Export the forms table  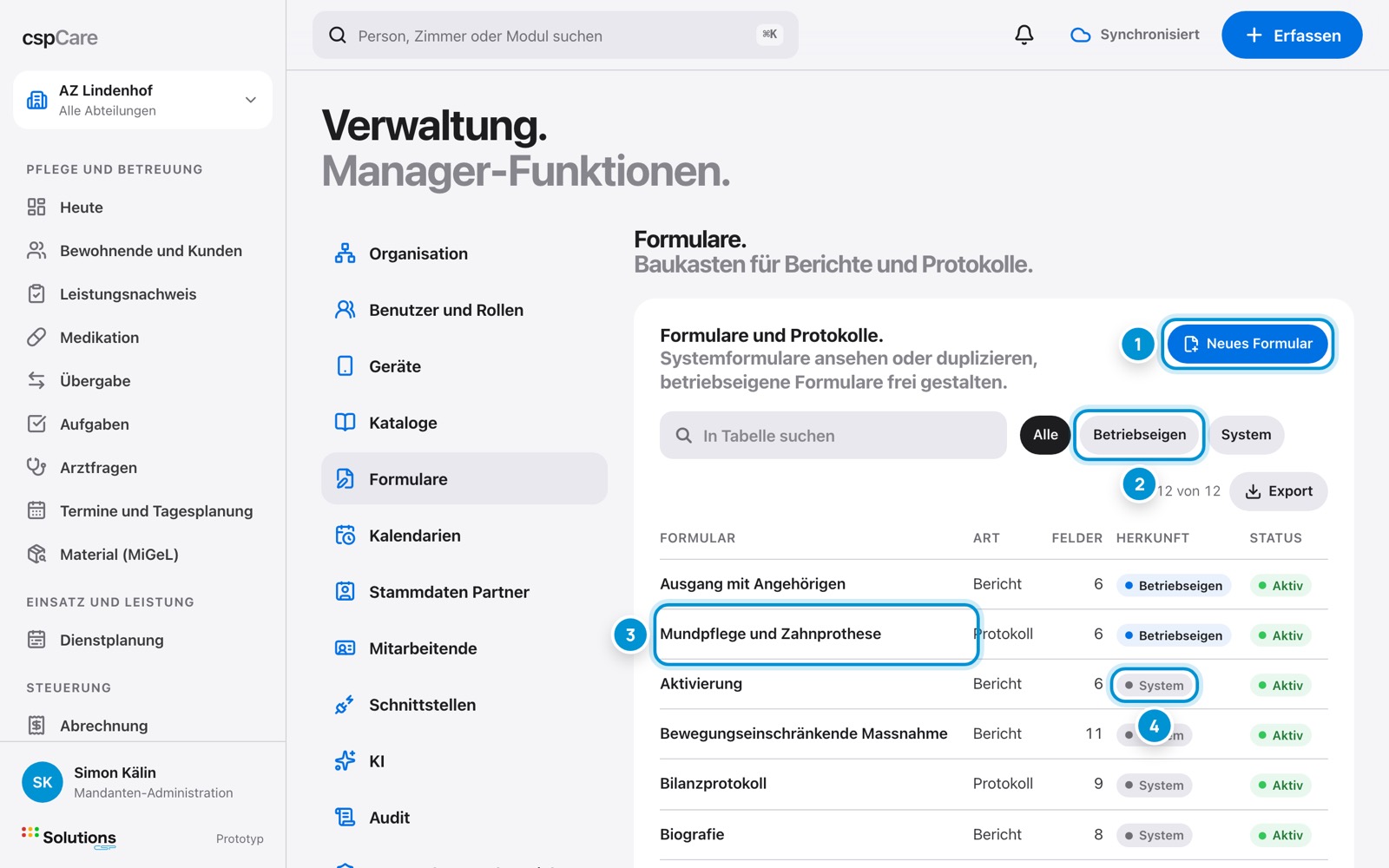pyautogui.click(x=1279, y=491)
